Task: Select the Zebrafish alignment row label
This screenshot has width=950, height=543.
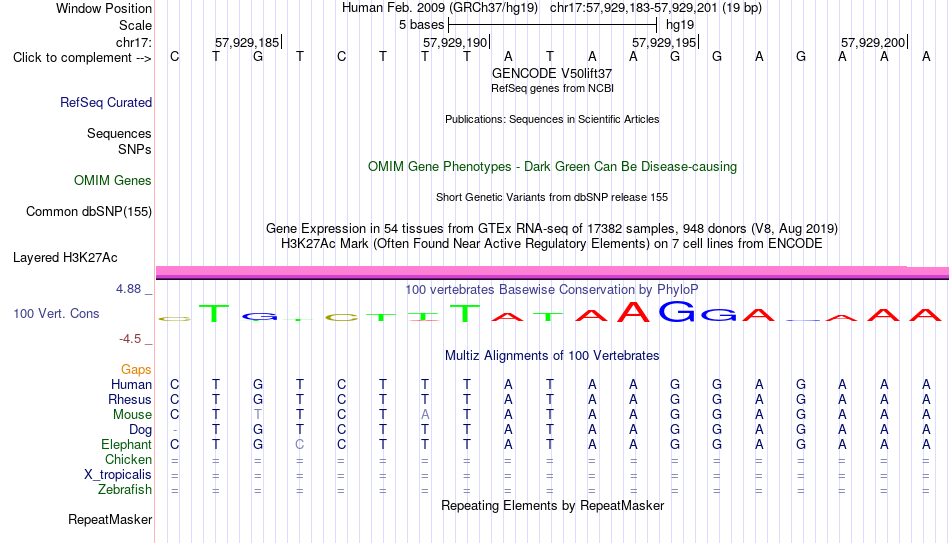Action: pyautogui.click(x=125, y=490)
